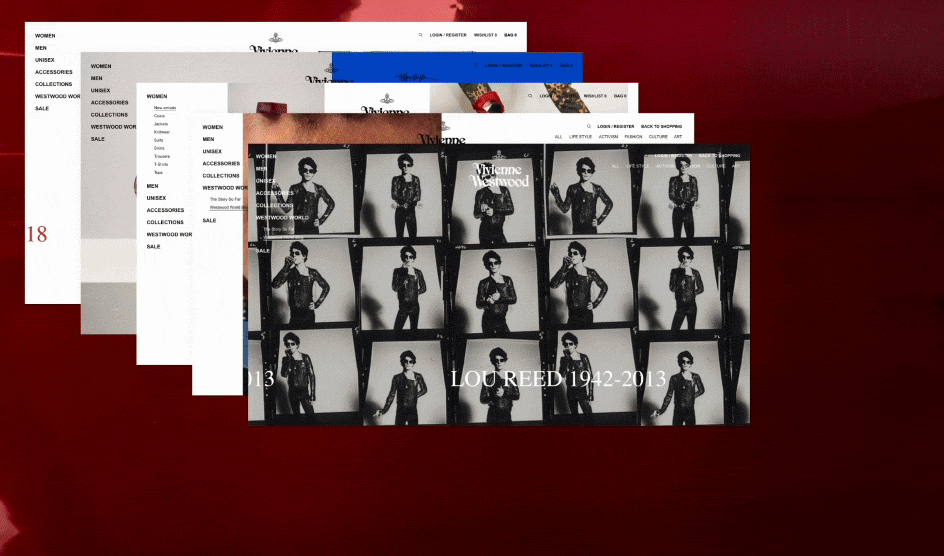
Task: Open Bag 0 beside the leopard-print shoe image
Action: [x=620, y=96]
